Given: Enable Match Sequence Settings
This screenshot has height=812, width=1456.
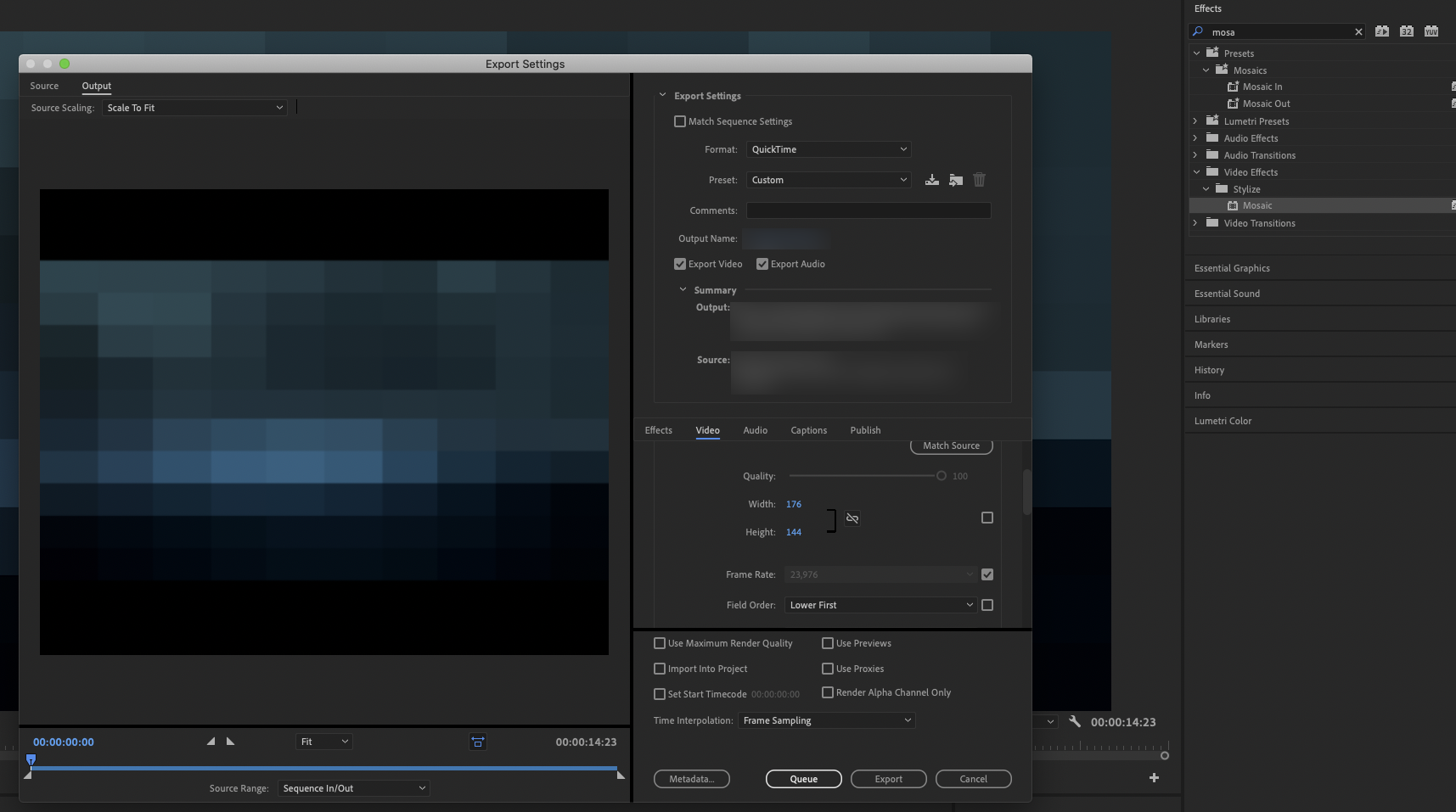Looking at the screenshot, I should point(679,120).
